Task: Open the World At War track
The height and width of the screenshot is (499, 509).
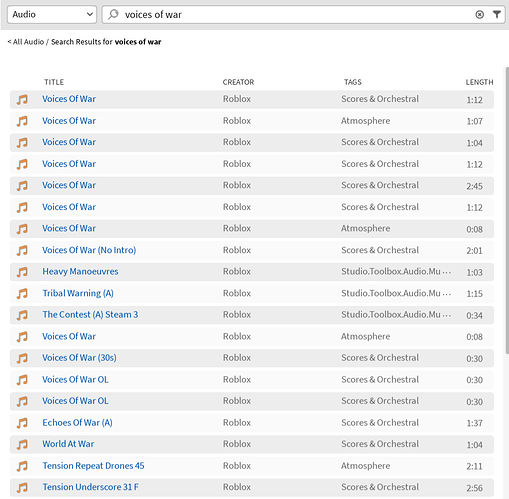Action: tap(68, 444)
